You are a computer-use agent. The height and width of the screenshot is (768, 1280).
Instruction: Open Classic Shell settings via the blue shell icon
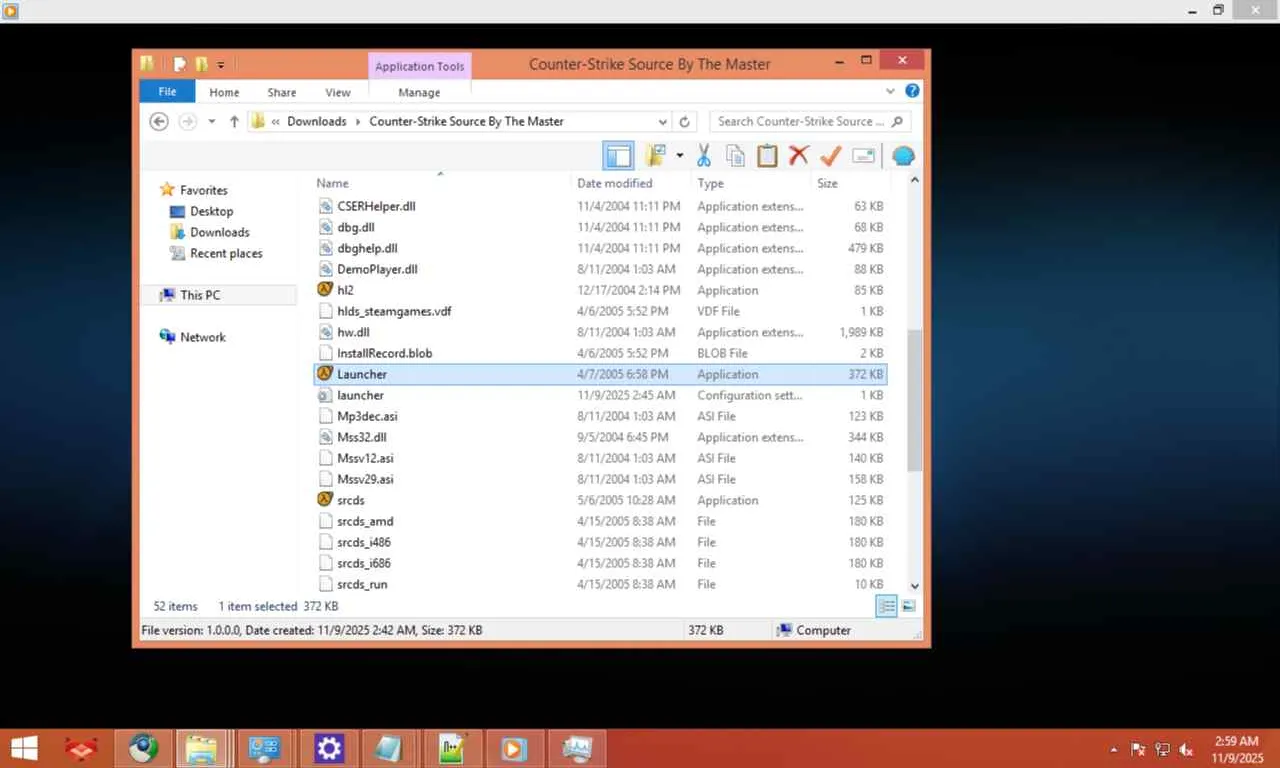pos(902,155)
